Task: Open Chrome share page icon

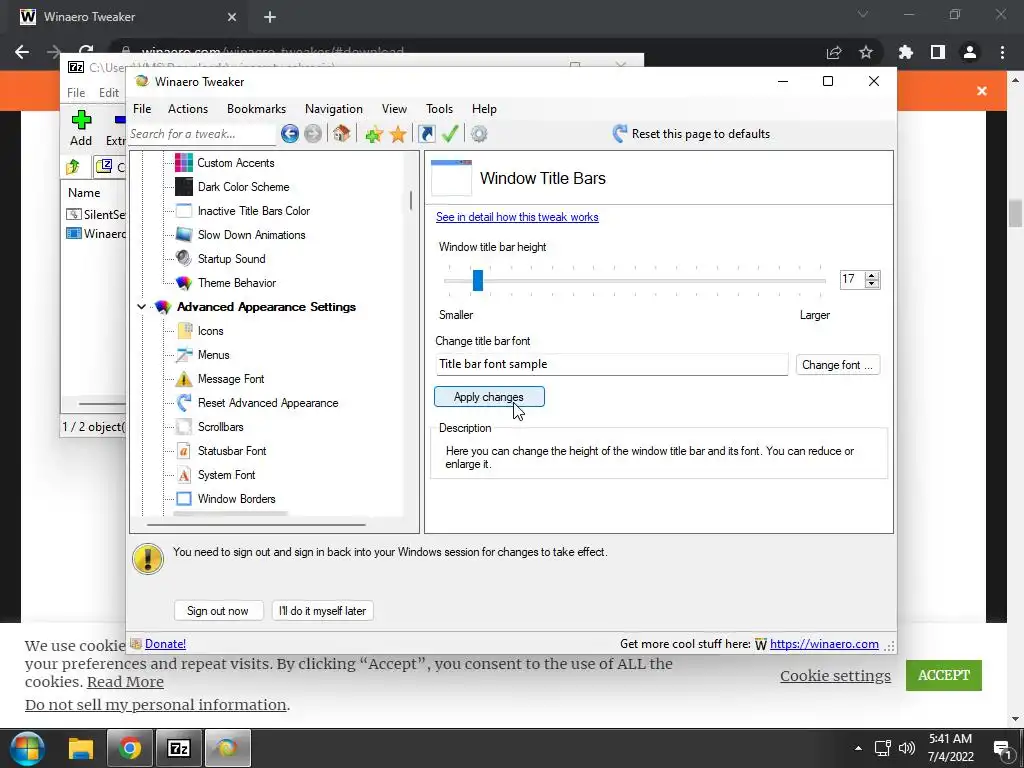Action: click(834, 52)
